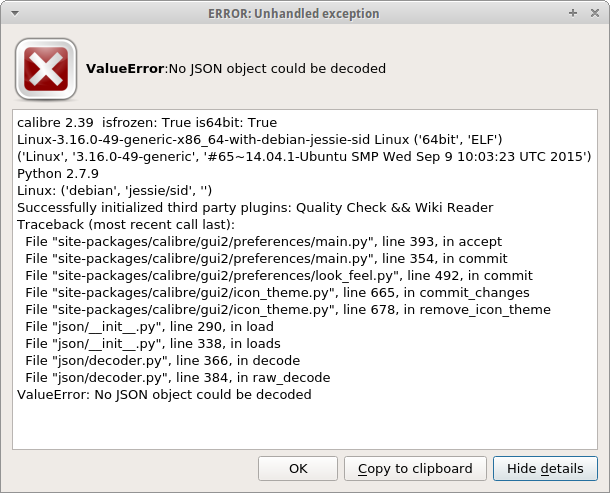Hide details of the exception
The height and width of the screenshot is (493, 610).
pos(545,468)
